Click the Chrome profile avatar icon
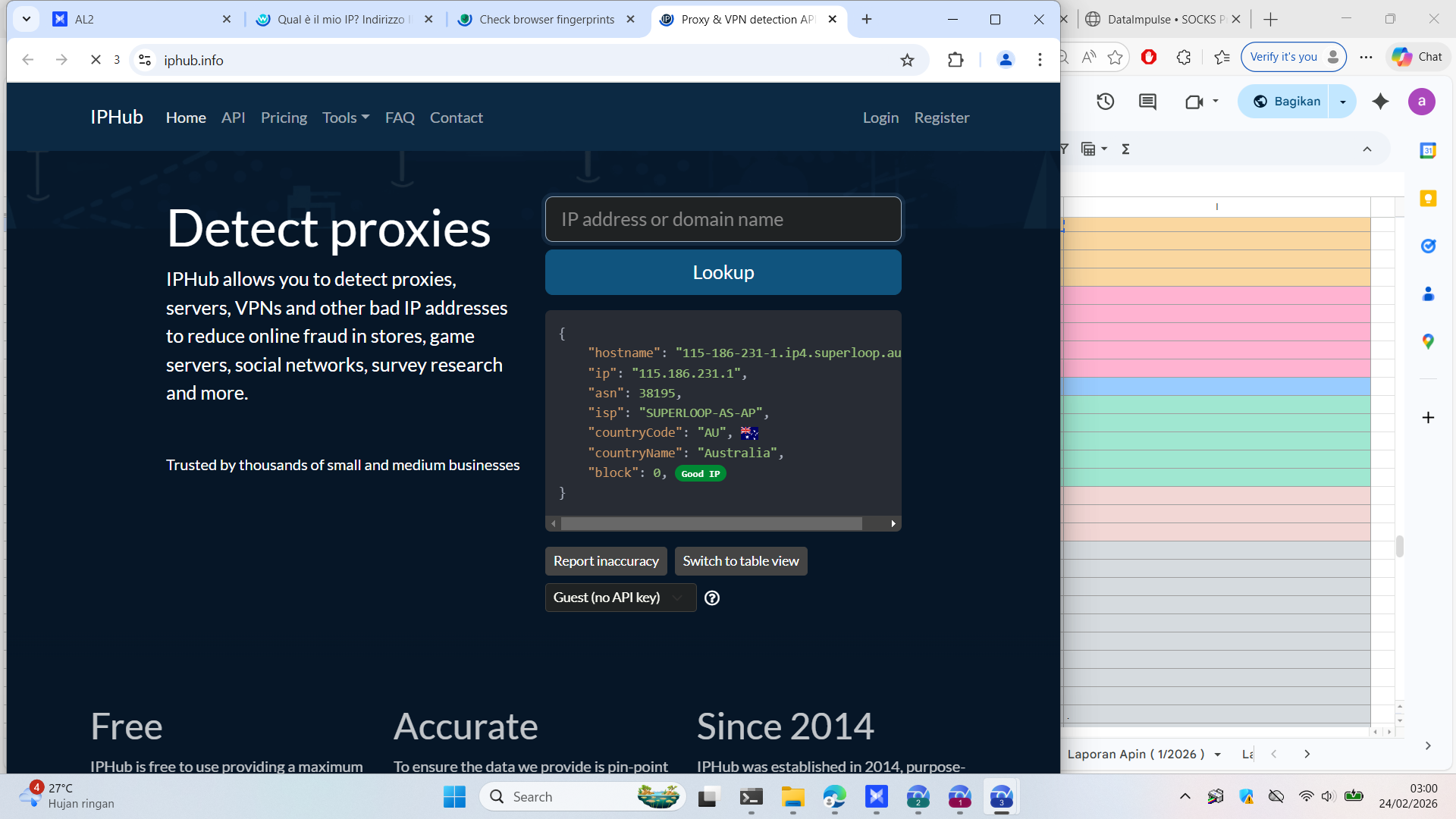 click(1006, 60)
